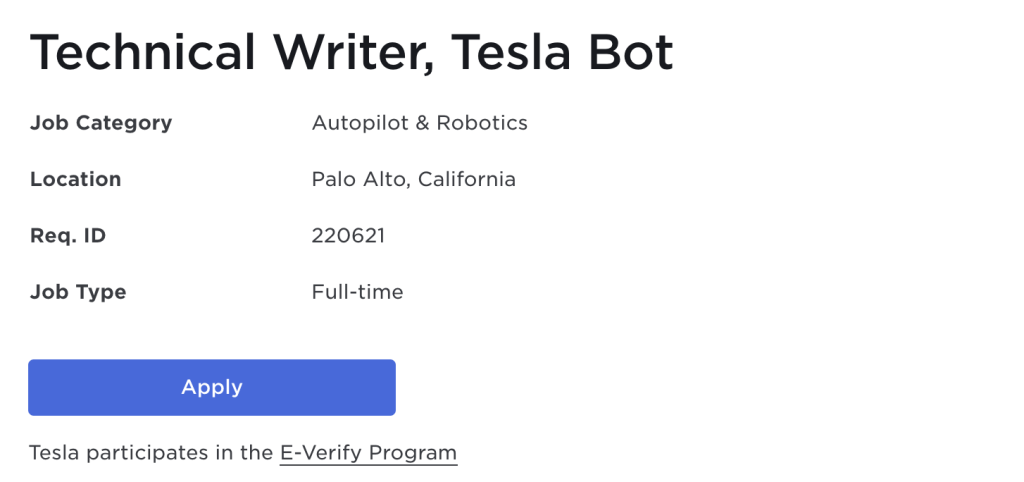Click the "Full-time" job type value
1024x482 pixels.
(x=357, y=293)
